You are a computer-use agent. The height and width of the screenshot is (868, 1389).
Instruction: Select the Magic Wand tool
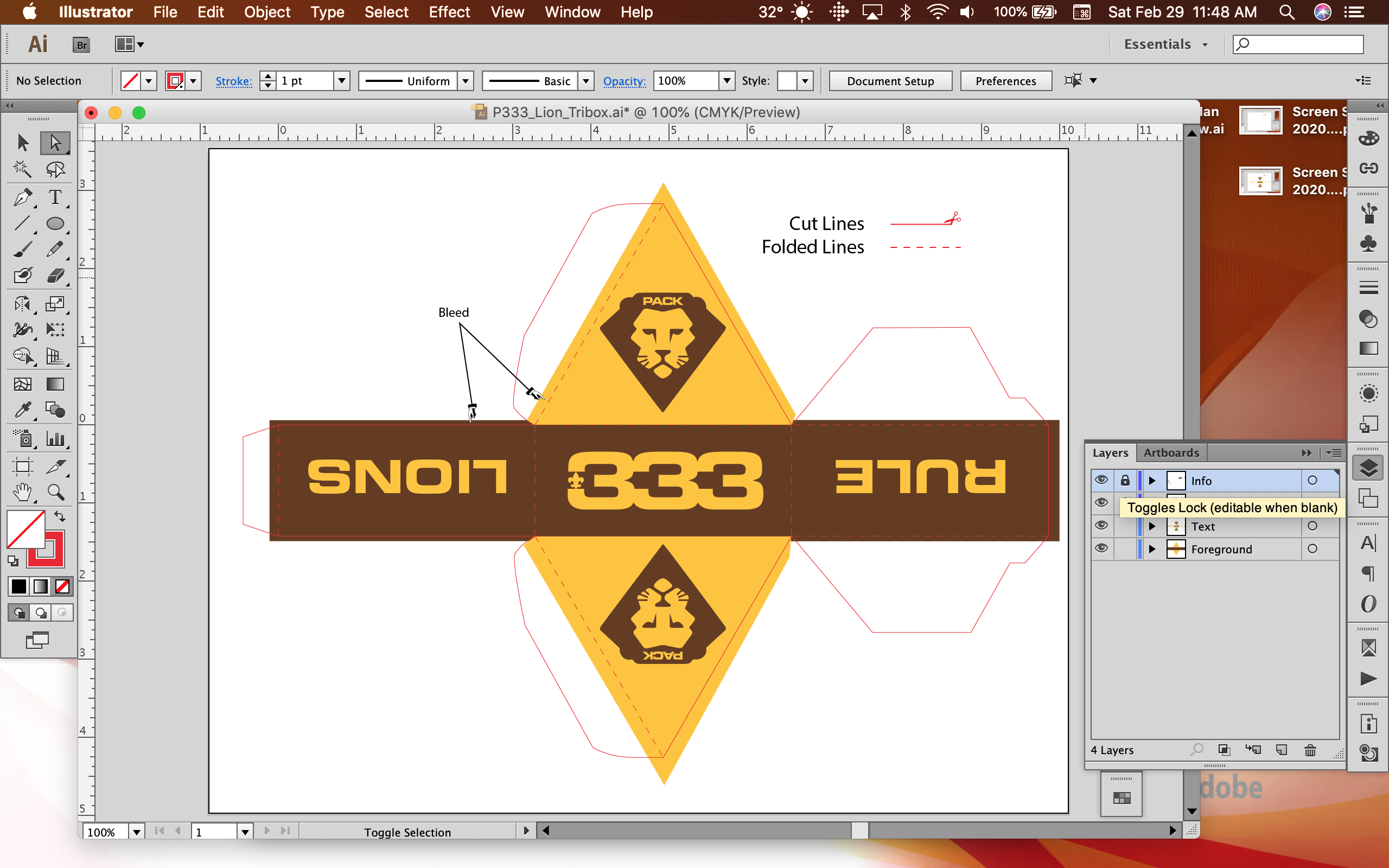tap(23, 169)
